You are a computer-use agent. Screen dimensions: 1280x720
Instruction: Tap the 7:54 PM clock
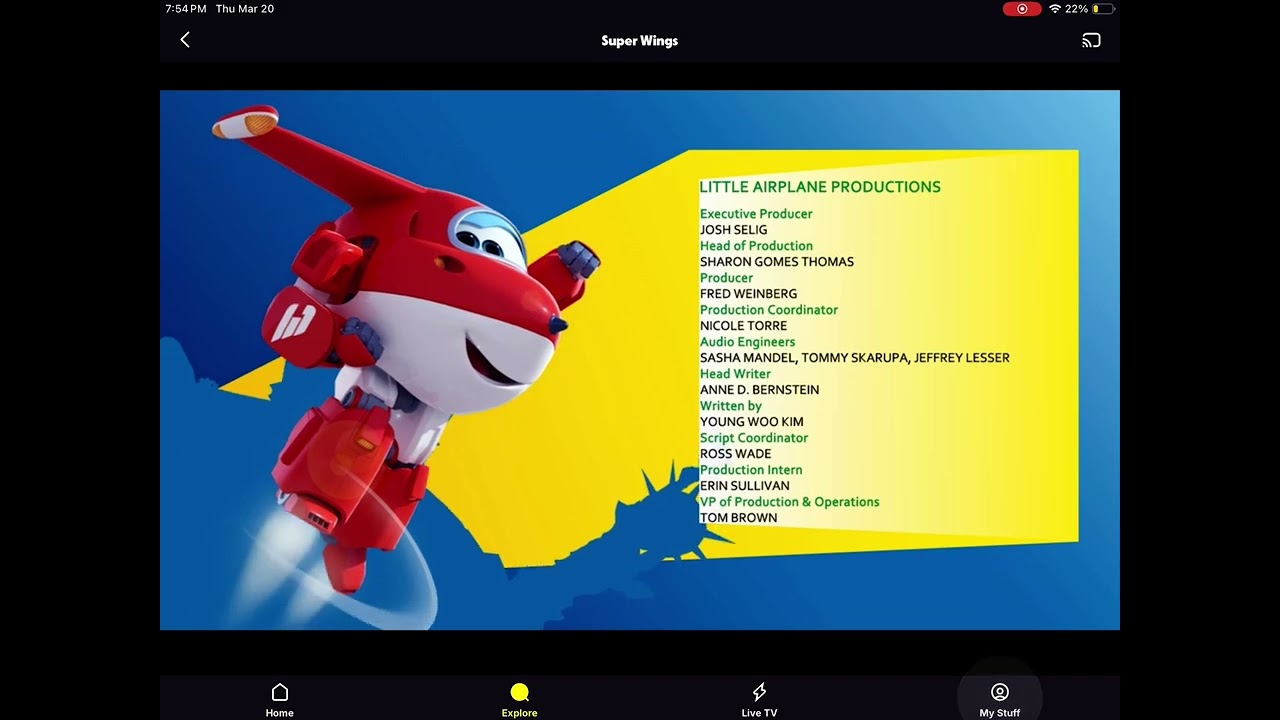point(186,9)
